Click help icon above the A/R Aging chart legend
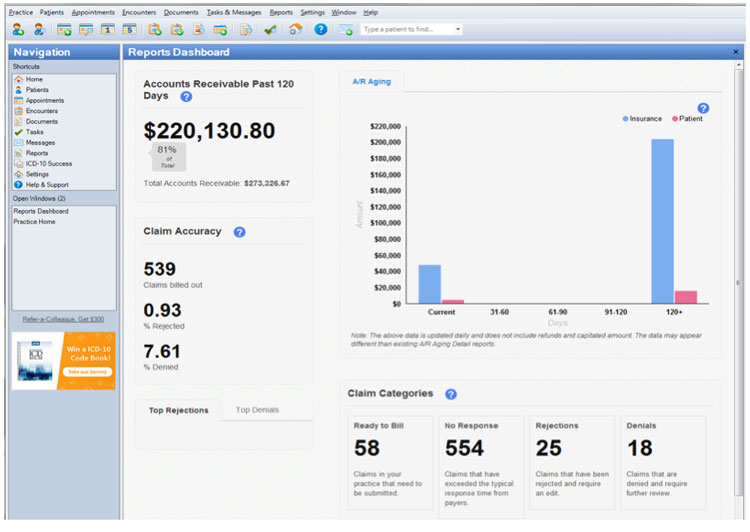The height and width of the screenshot is (532, 750). coord(703,108)
